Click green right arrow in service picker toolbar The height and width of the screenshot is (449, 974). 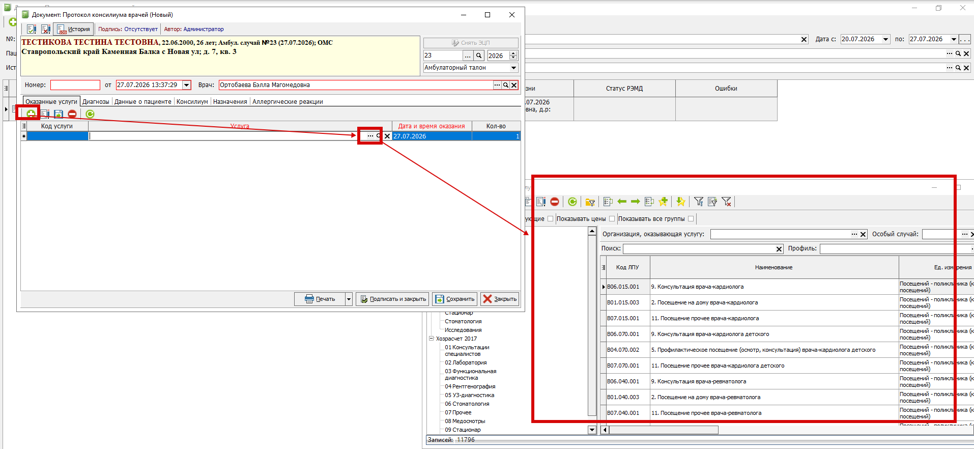click(635, 201)
